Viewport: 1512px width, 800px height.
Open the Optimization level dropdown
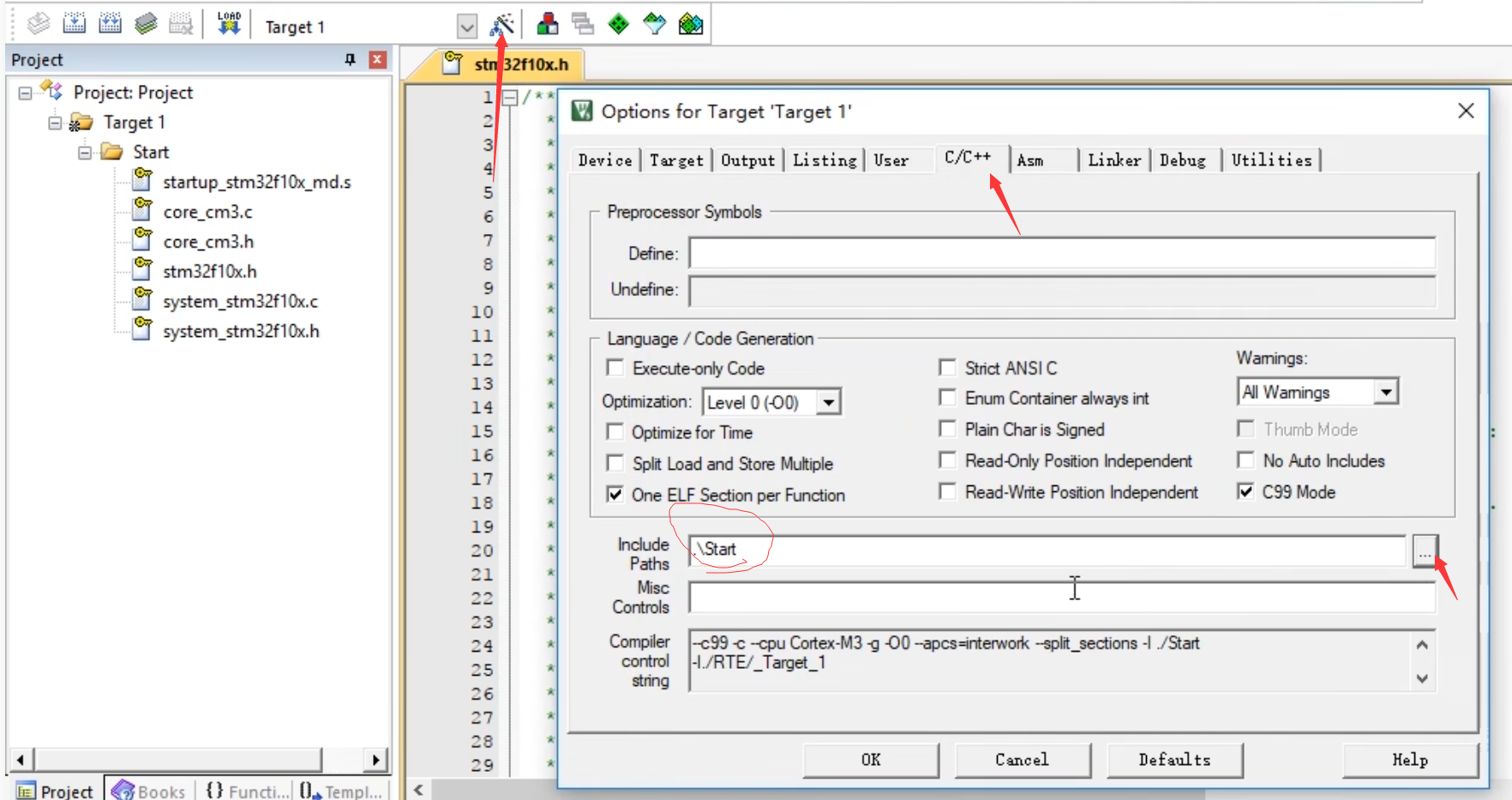click(828, 402)
